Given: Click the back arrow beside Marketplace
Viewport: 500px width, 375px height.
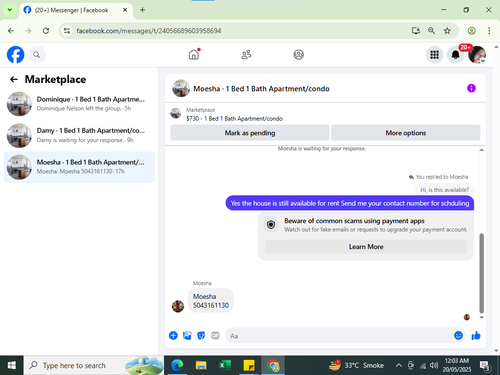Looking at the screenshot, I should (14, 79).
